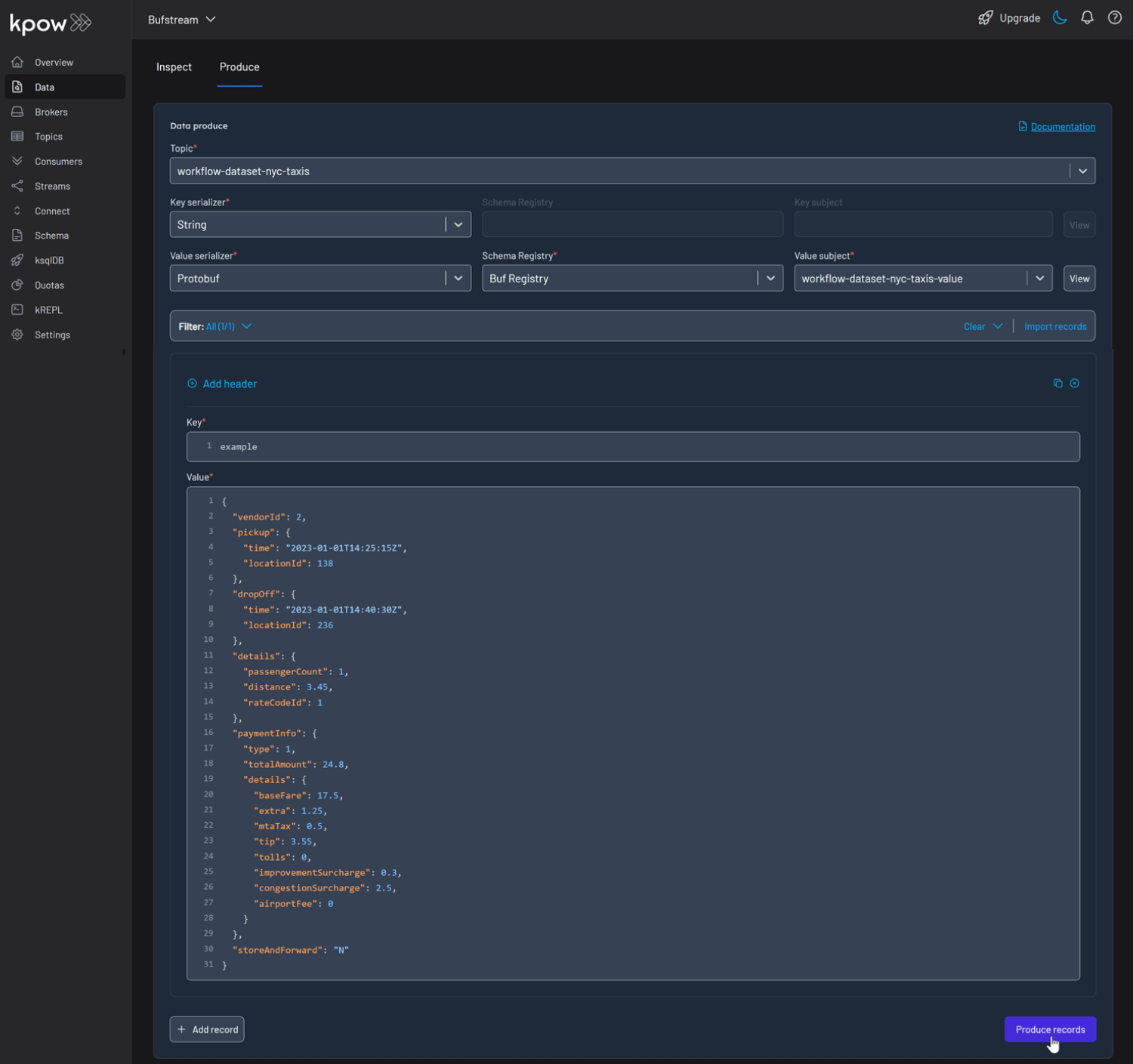Select the Produce tab

point(239,67)
